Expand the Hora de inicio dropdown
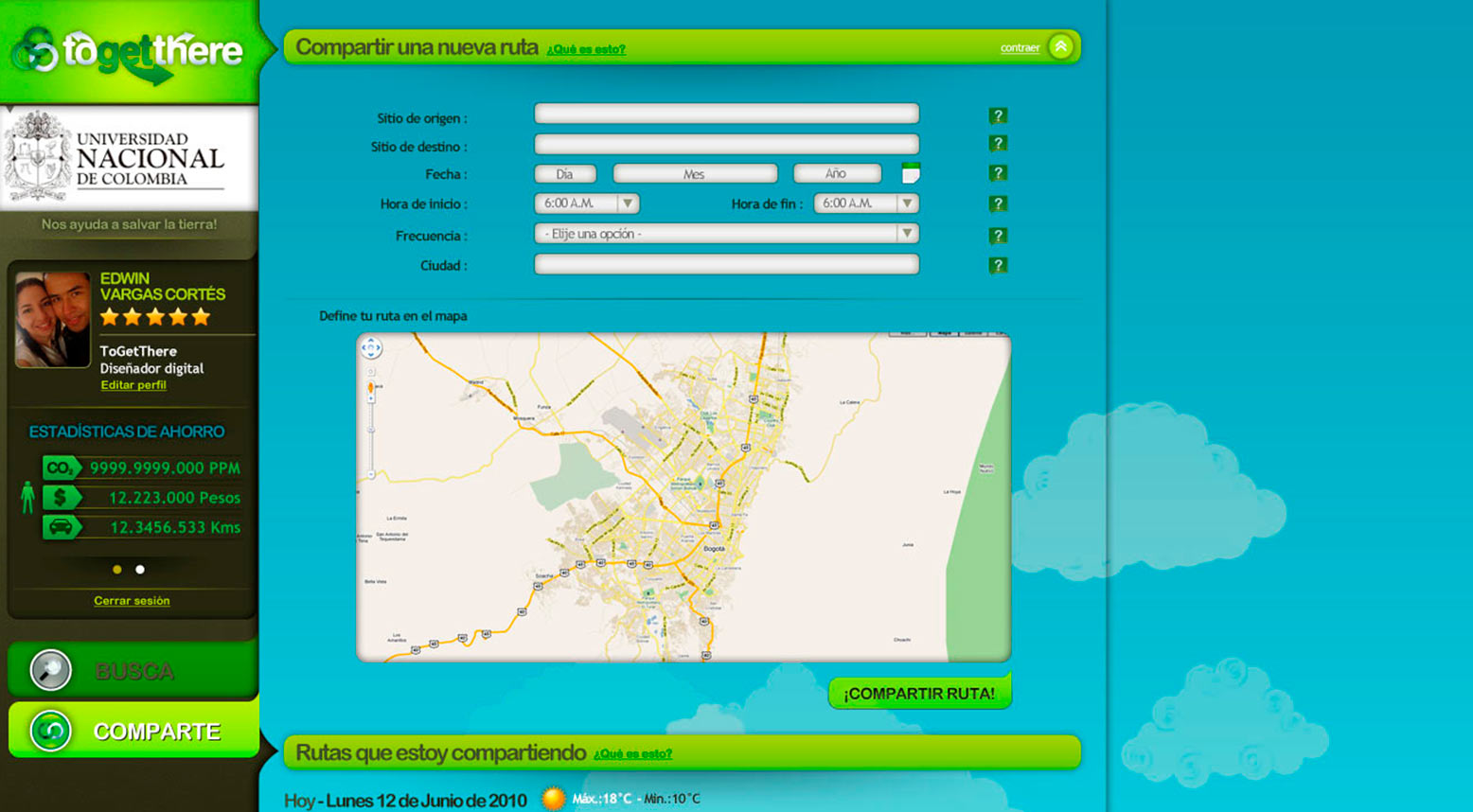 [627, 203]
